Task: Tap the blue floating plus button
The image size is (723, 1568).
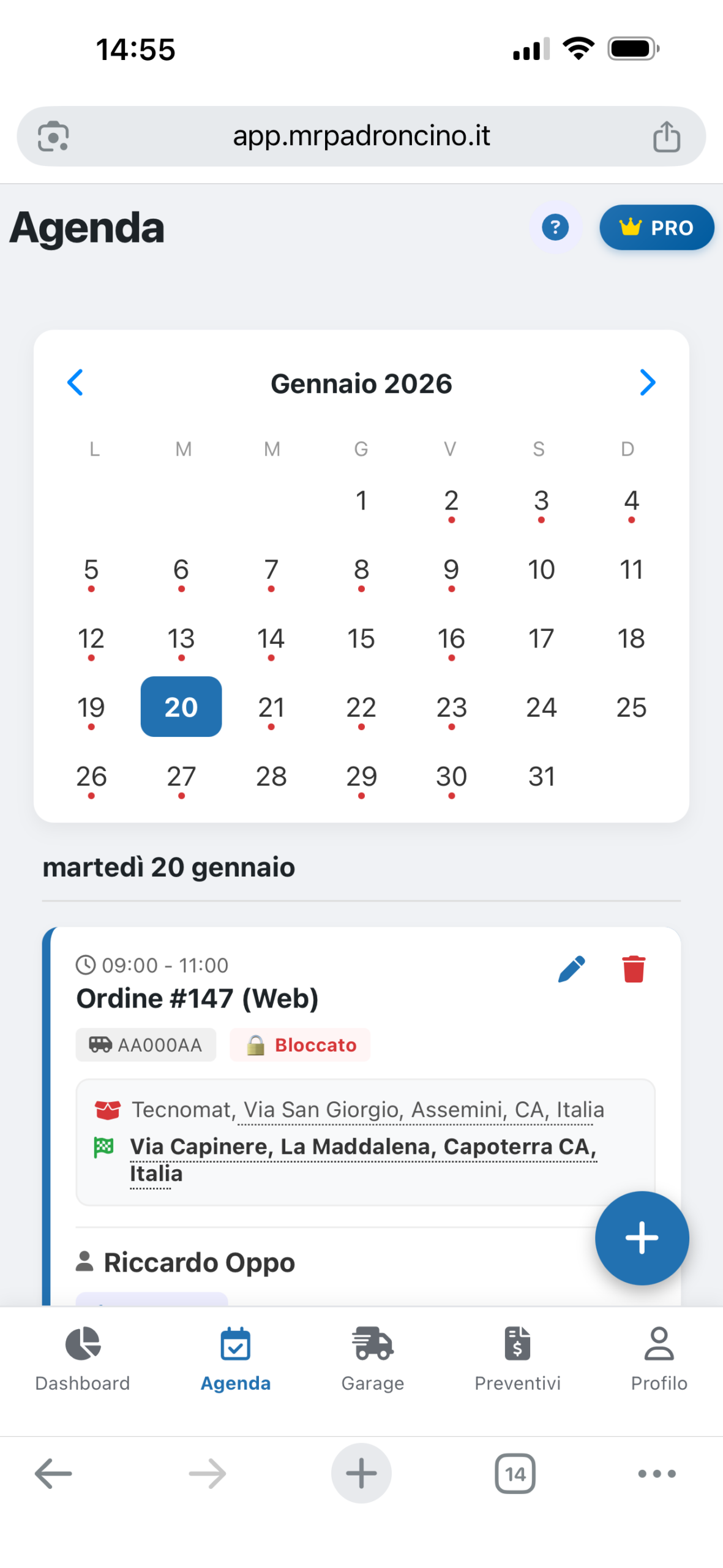Action: point(641,1237)
